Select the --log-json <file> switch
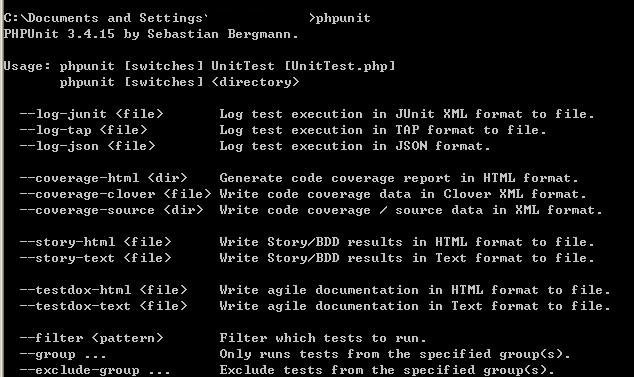634x377 pixels. [x=87, y=146]
